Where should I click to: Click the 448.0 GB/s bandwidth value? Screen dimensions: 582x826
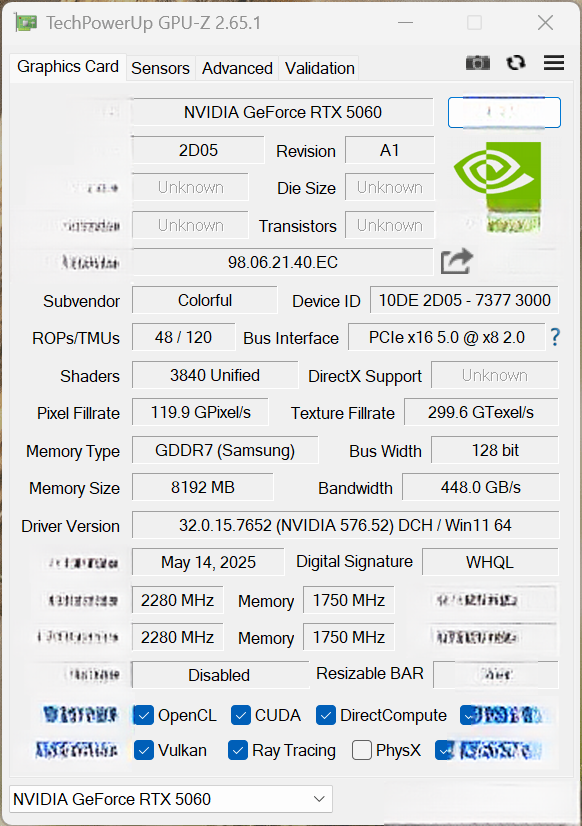[x=480, y=487]
